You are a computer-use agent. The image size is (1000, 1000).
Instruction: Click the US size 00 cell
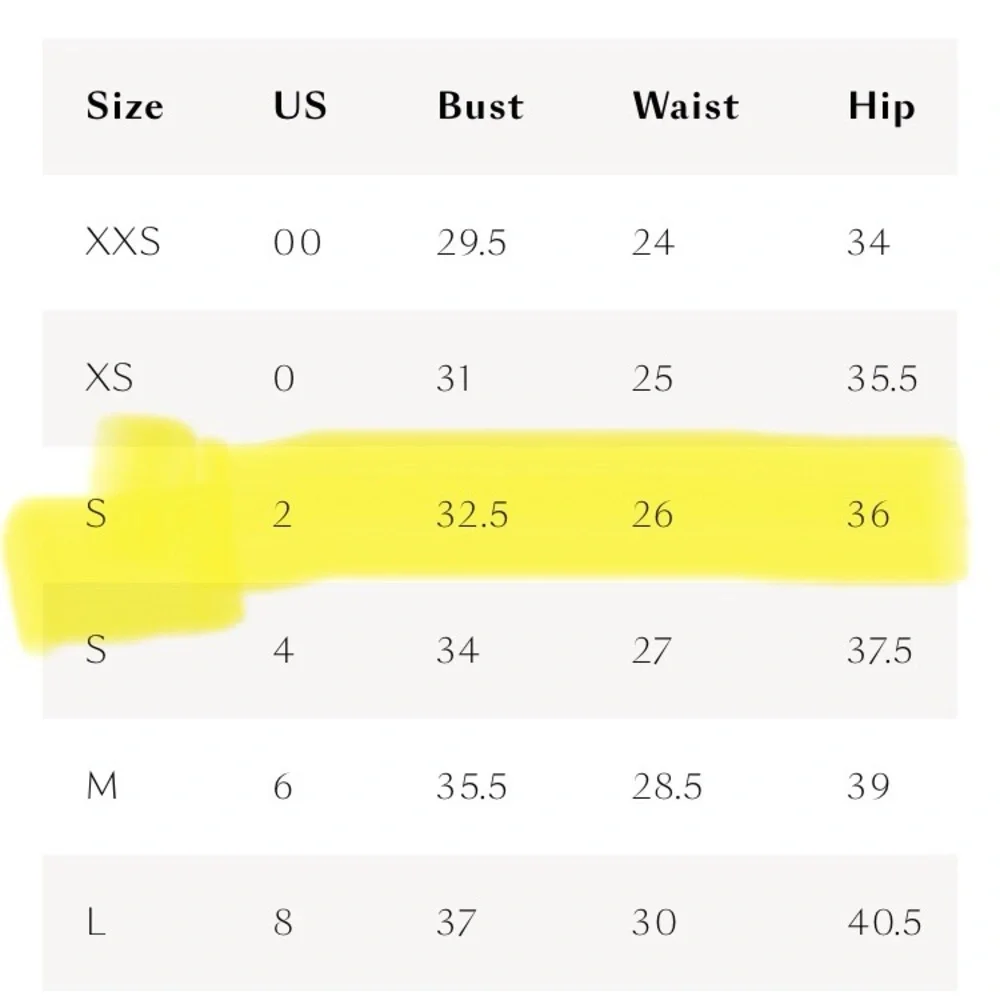[297, 243]
